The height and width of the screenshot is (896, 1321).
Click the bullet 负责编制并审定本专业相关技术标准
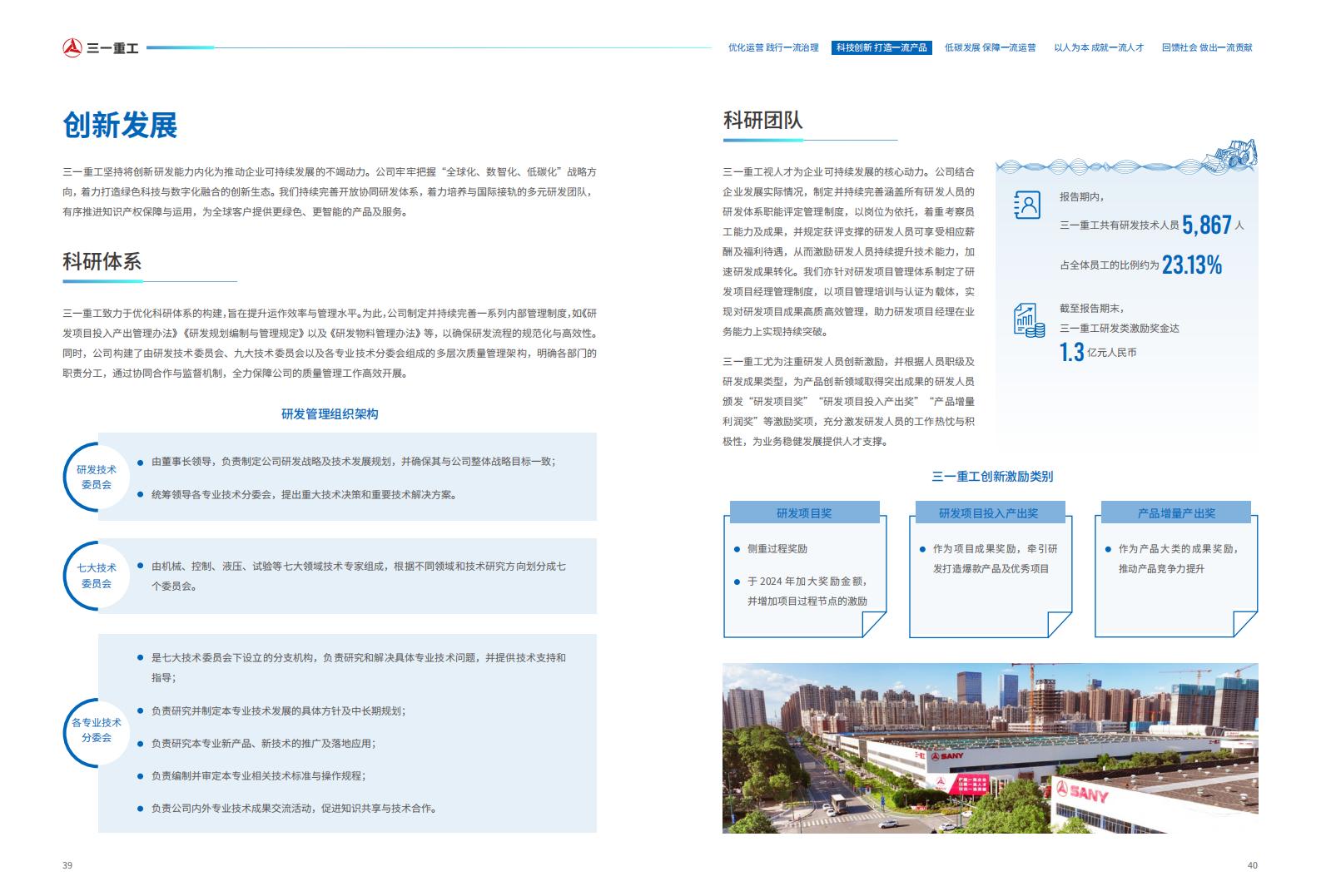click(258, 775)
